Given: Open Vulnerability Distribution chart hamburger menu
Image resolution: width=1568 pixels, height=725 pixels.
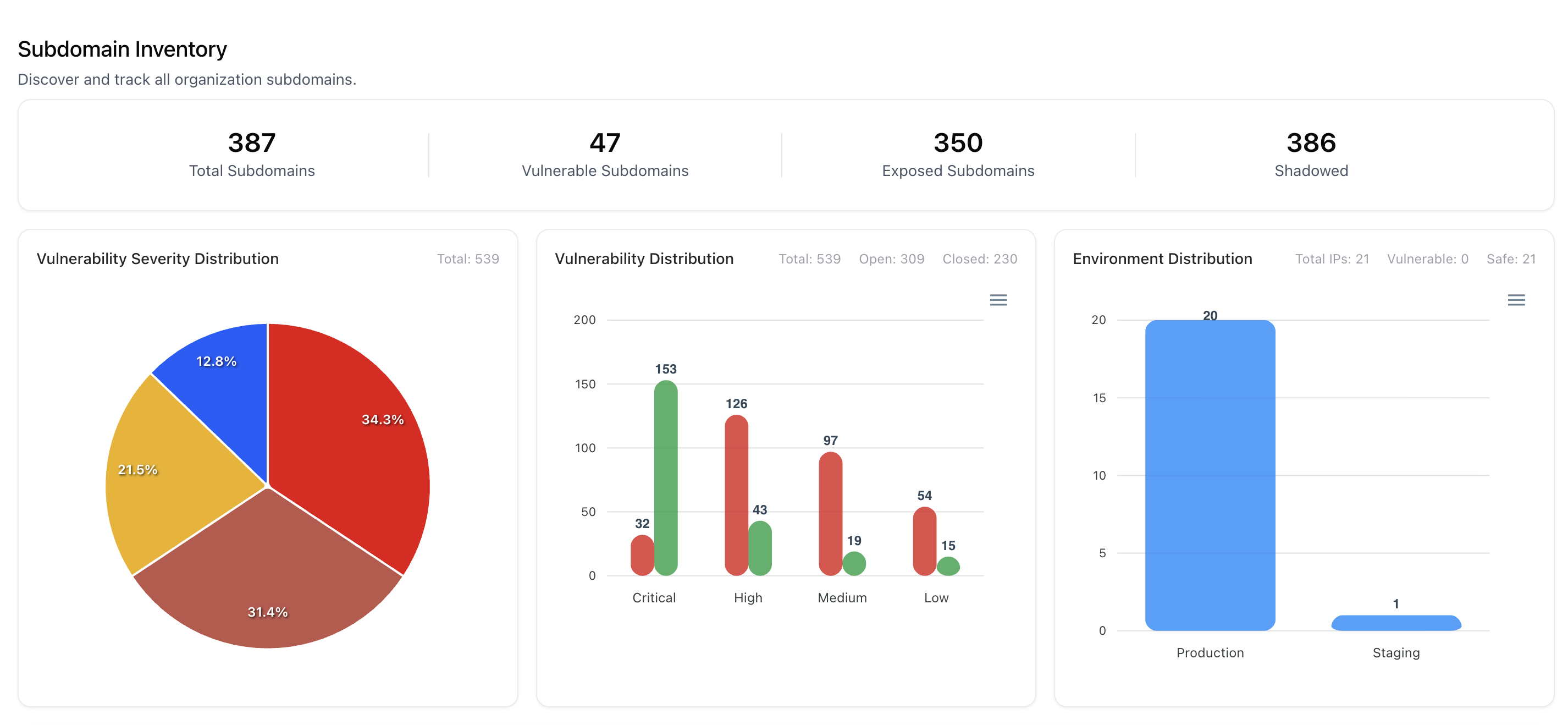Looking at the screenshot, I should (998, 300).
